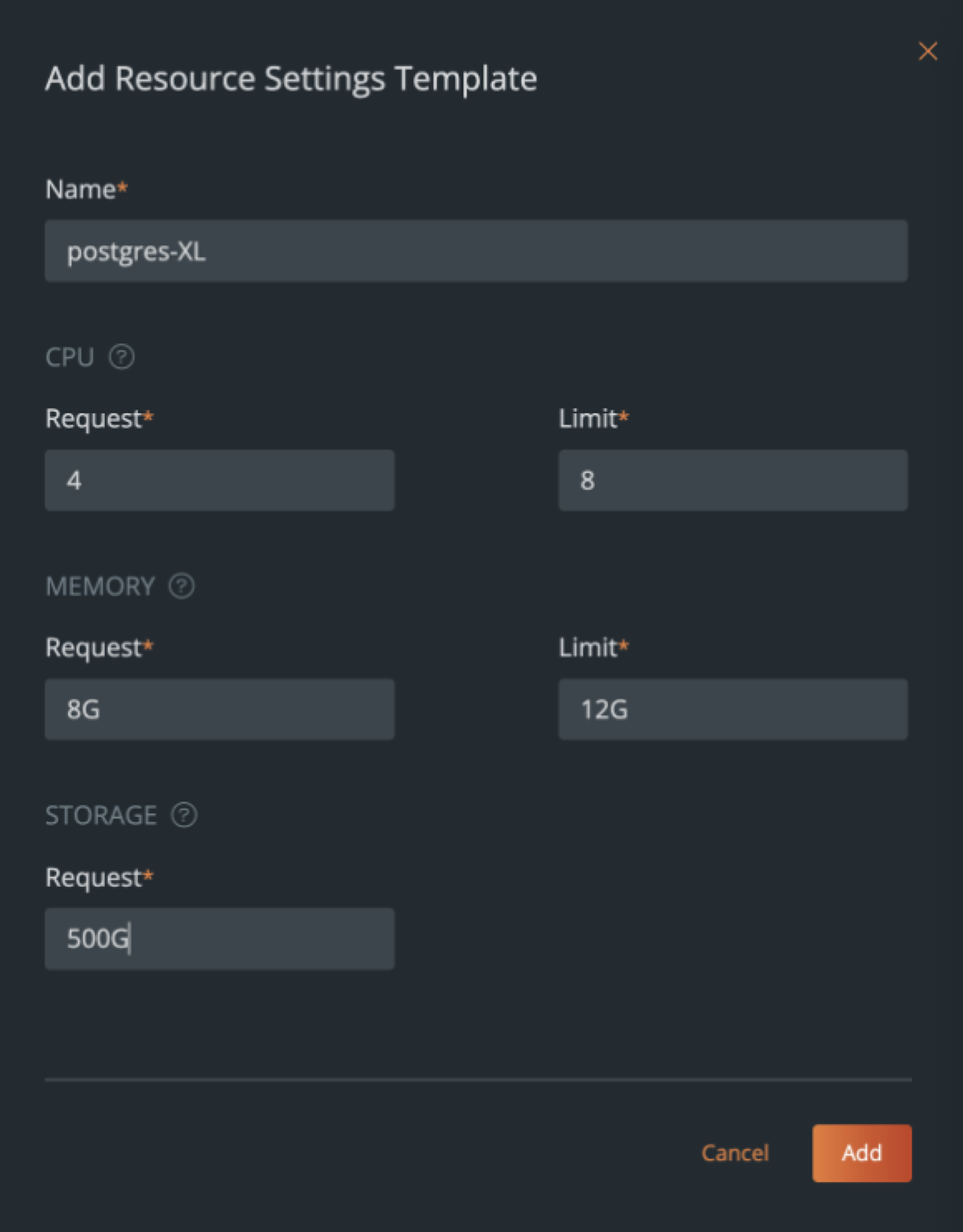The image size is (963, 1232).
Task: Click the CPU Request field showing 4
Action: click(220, 481)
